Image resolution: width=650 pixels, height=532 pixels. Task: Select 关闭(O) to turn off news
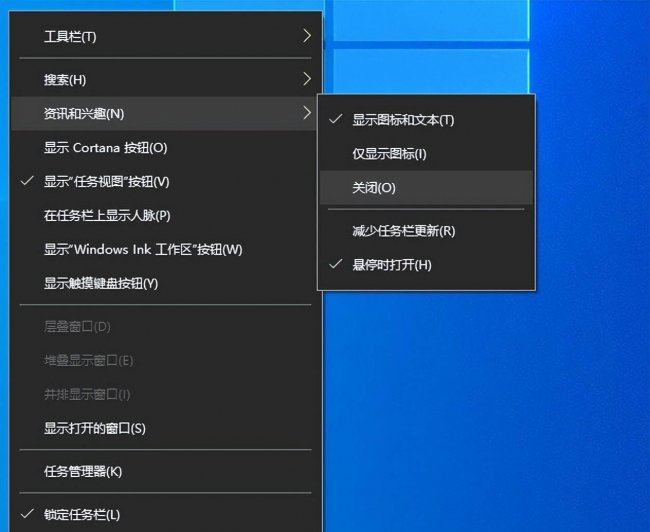426,188
